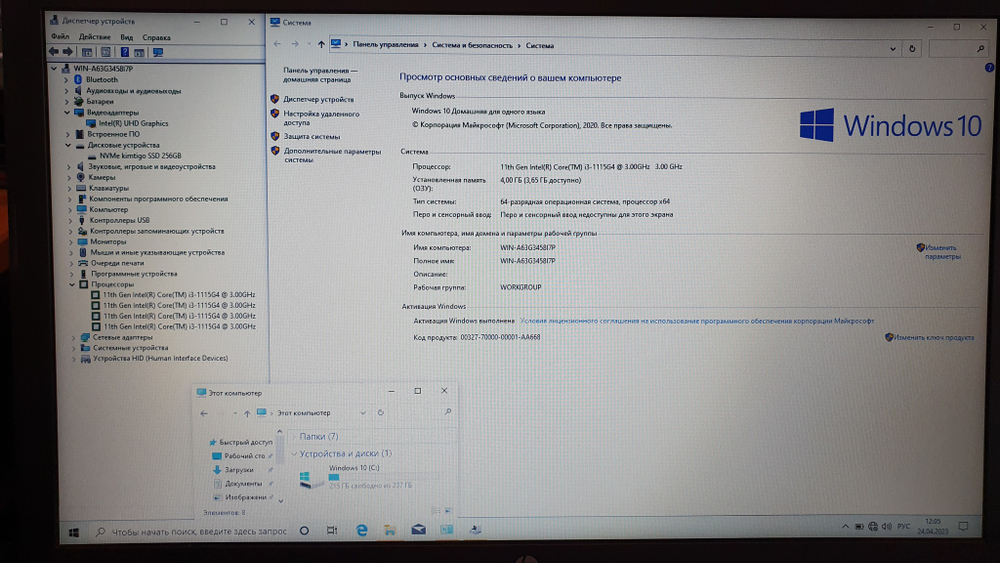Click the battery icon in system tray
Screen dimensions: 1000x563
[x=859, y=527]
